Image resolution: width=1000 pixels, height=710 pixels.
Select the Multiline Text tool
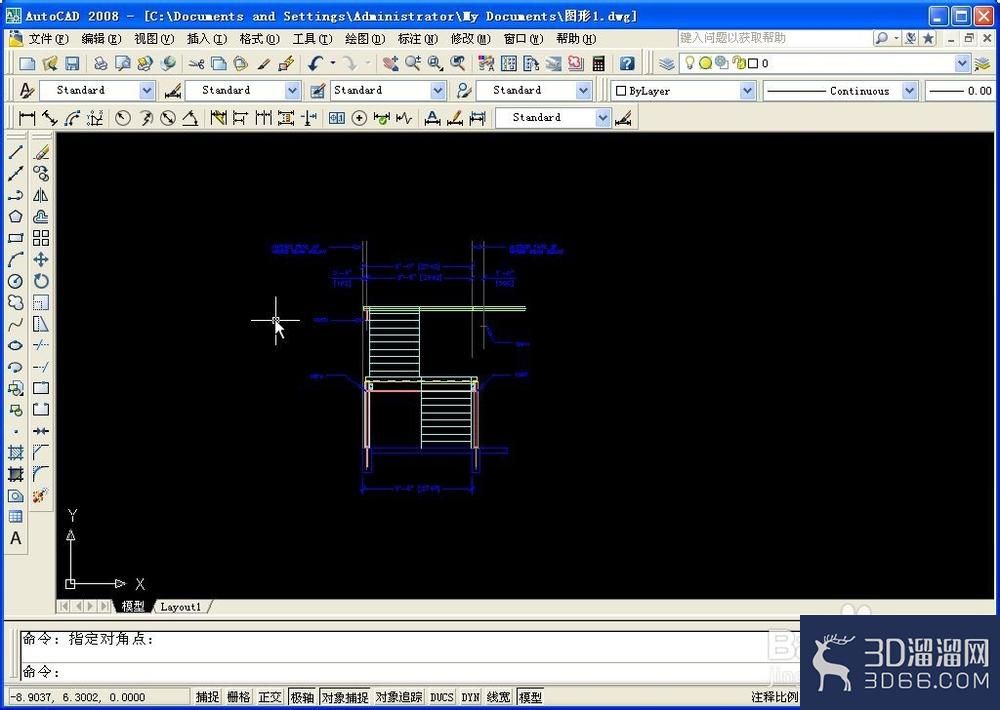coord(16,538)
